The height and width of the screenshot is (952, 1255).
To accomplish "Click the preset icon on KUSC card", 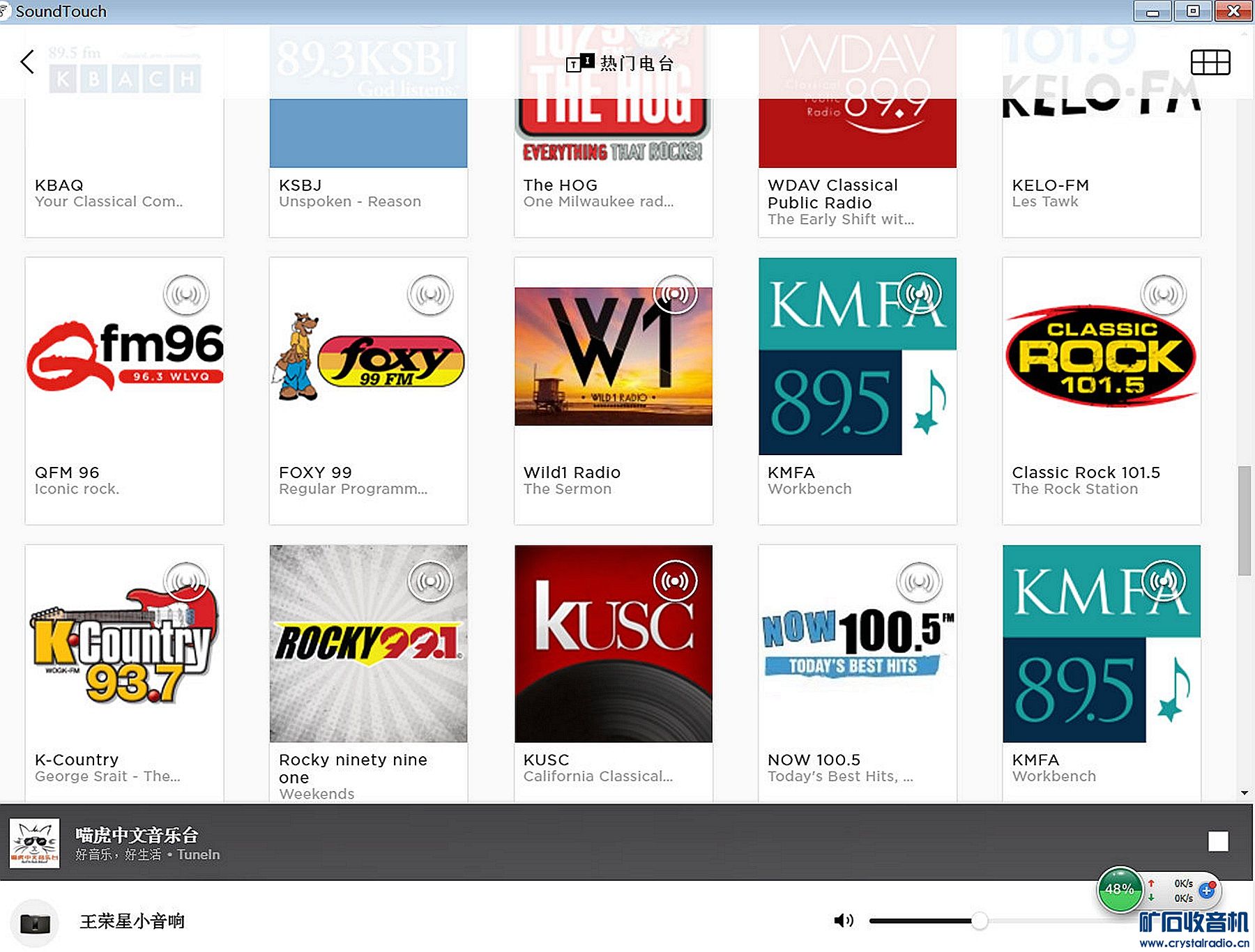I will [x=675, y=581].
